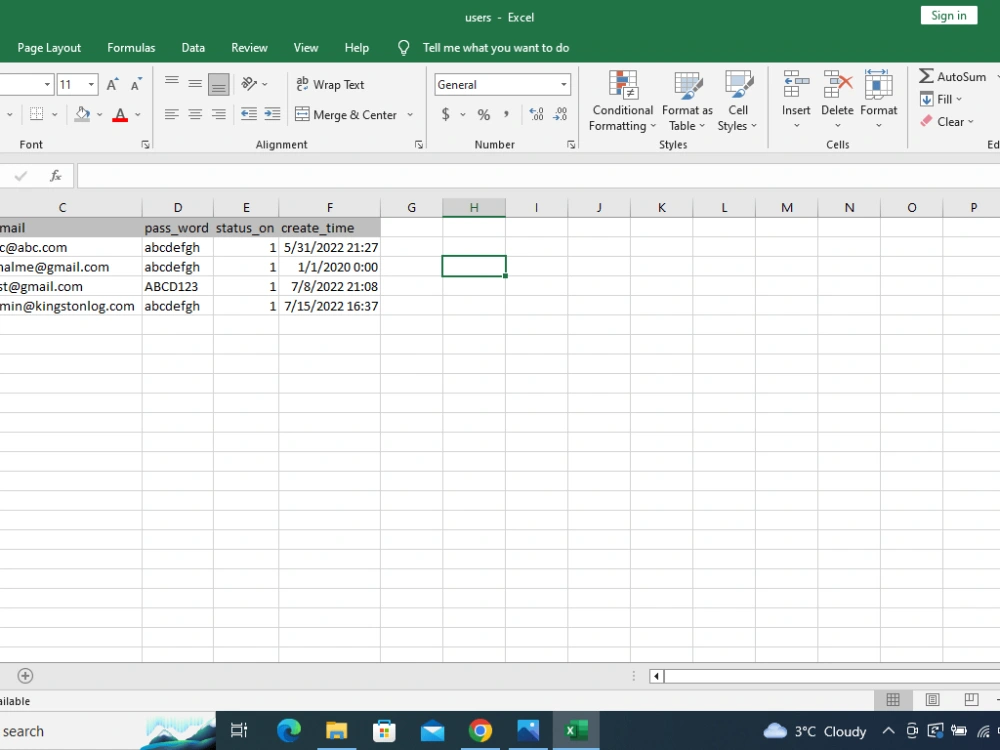Image resolution: width=1000 pixels, height=750 pixels.
Task: Click horizontal scrollbar left arrow
Action: tap(656, 676)
